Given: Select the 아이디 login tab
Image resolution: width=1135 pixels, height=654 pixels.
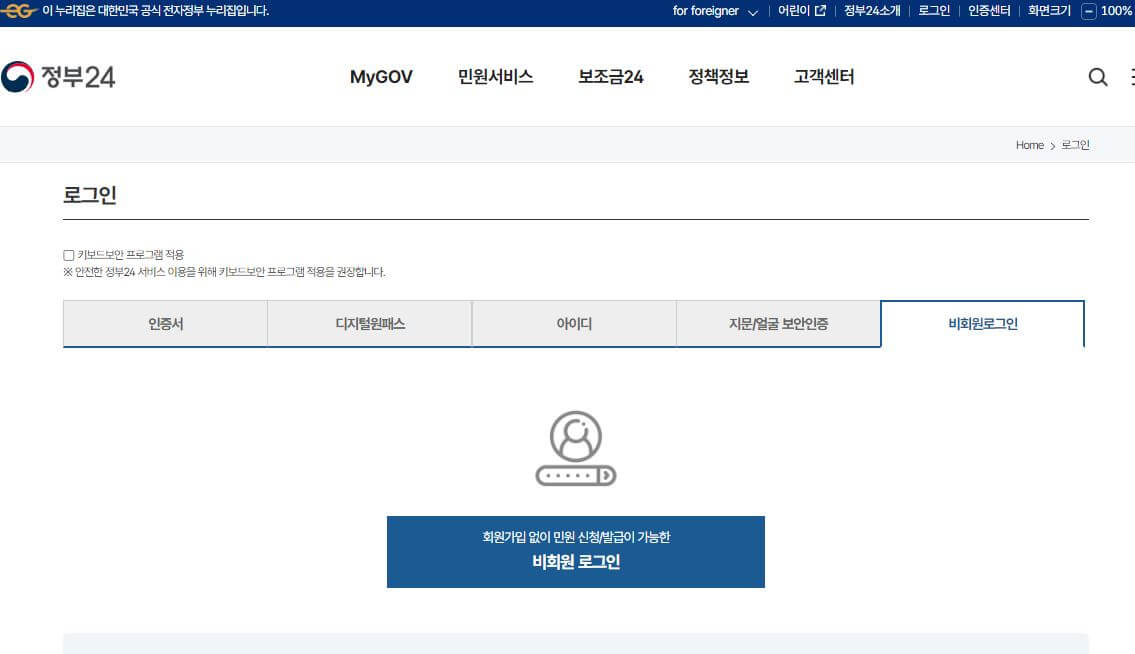Looking at the screenshot, I should (573, 323).
